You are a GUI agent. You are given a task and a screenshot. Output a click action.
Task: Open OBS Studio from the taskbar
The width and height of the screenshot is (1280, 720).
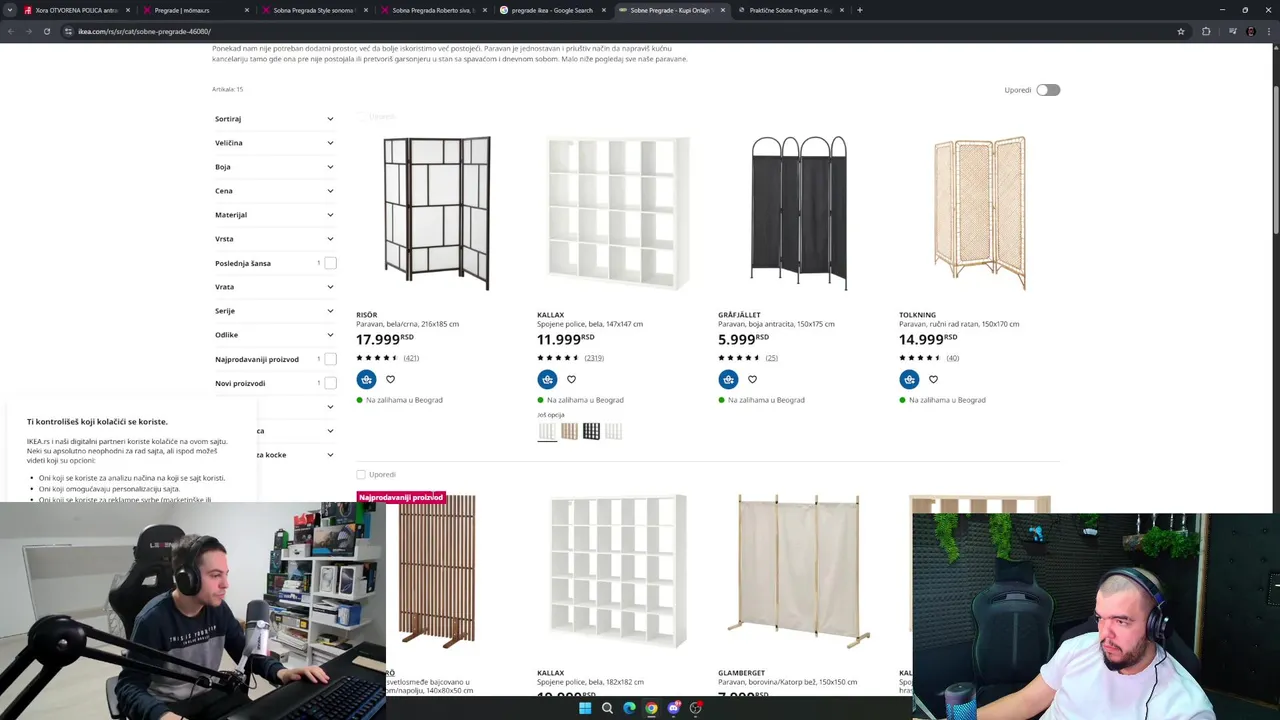click(x=696, y=708)
